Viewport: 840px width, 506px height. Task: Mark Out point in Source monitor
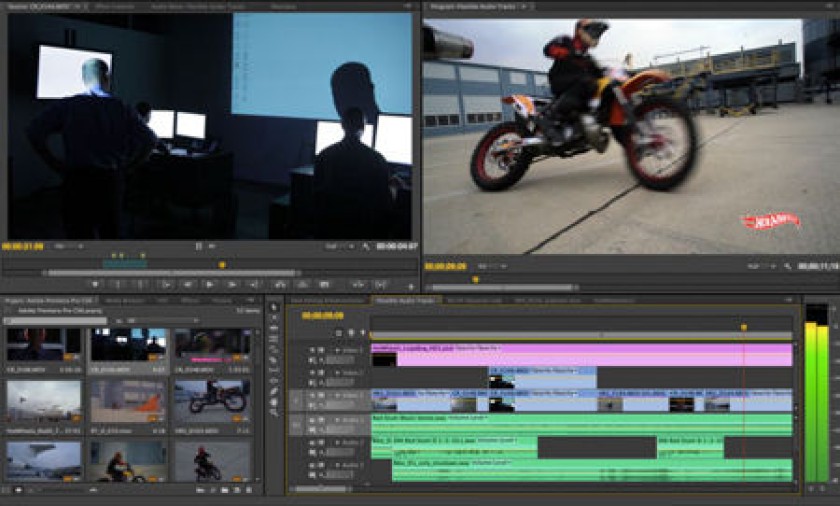pyautogui.click(x=140, y=284)
